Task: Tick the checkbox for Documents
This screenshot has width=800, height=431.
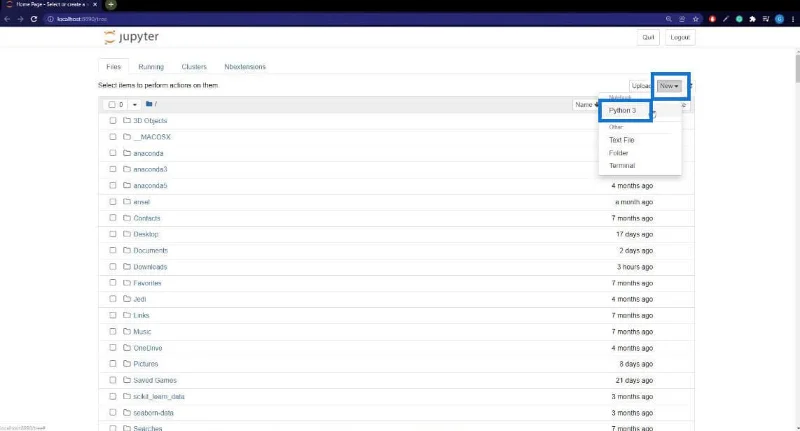Action: [113, 250]
